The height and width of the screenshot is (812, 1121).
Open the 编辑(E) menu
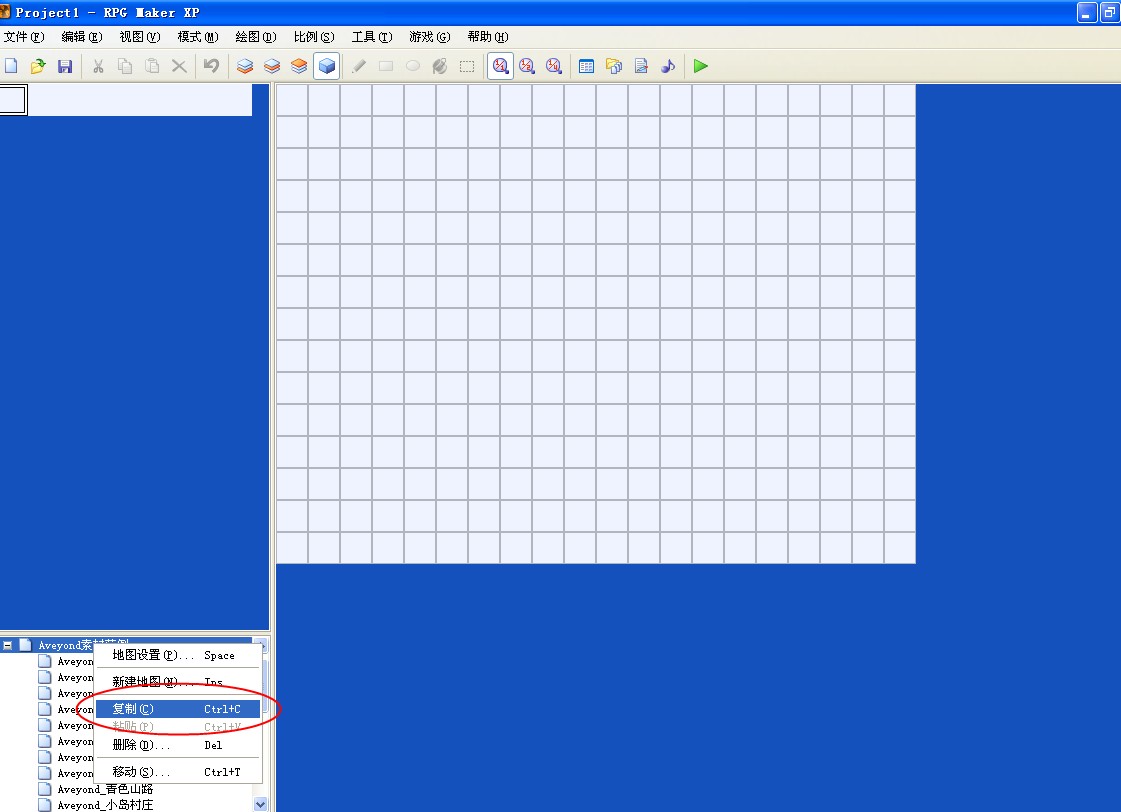click(x=82, y=36)
